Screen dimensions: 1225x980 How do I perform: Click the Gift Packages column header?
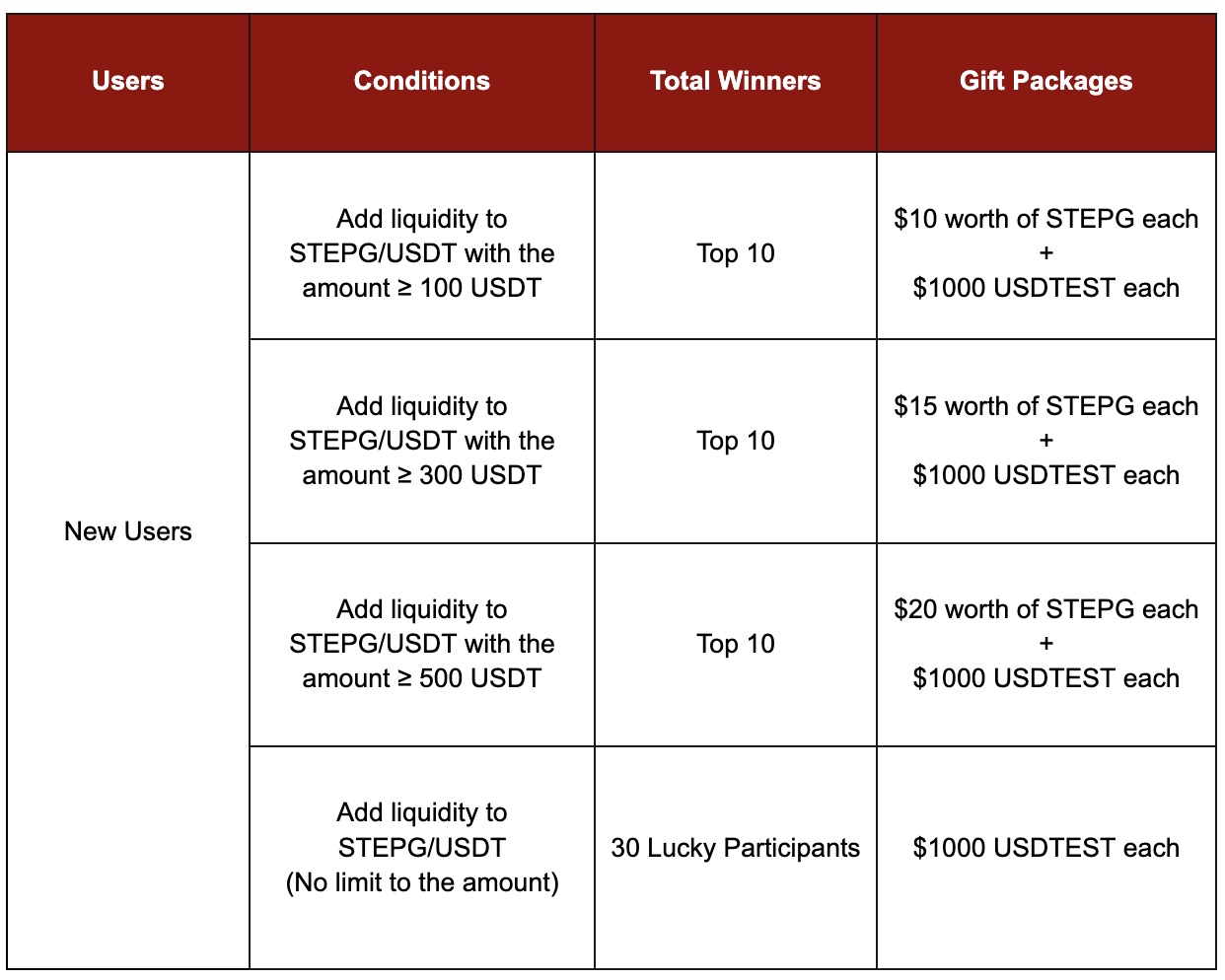coord(1046,81)
